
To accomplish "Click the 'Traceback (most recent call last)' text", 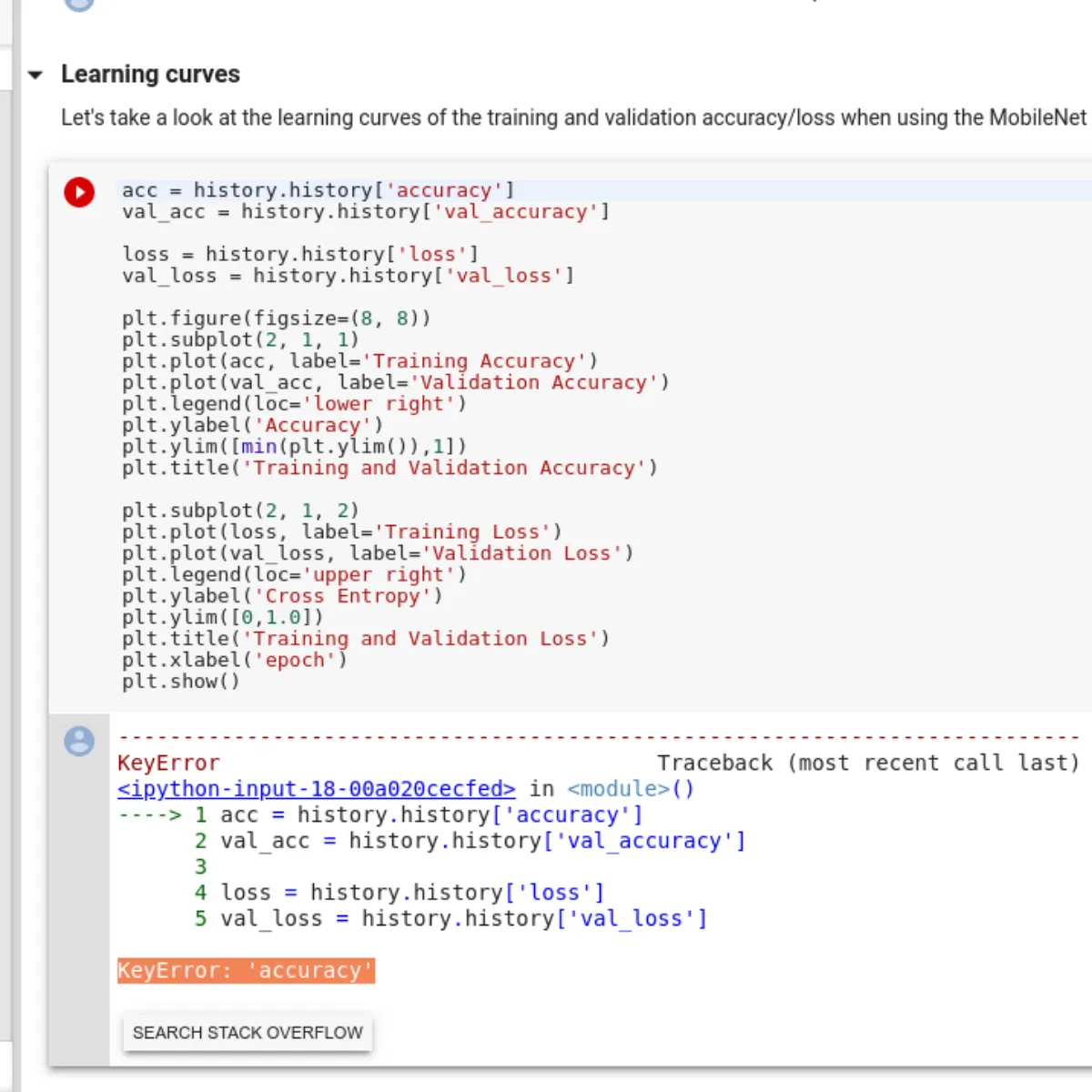I will point(868,763).
